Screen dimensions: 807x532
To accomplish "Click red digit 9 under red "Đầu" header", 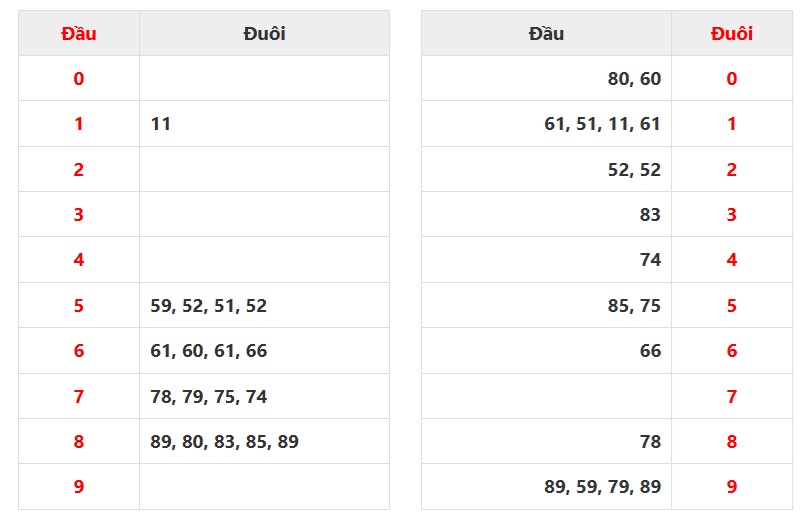I will (x=79, y=487).
